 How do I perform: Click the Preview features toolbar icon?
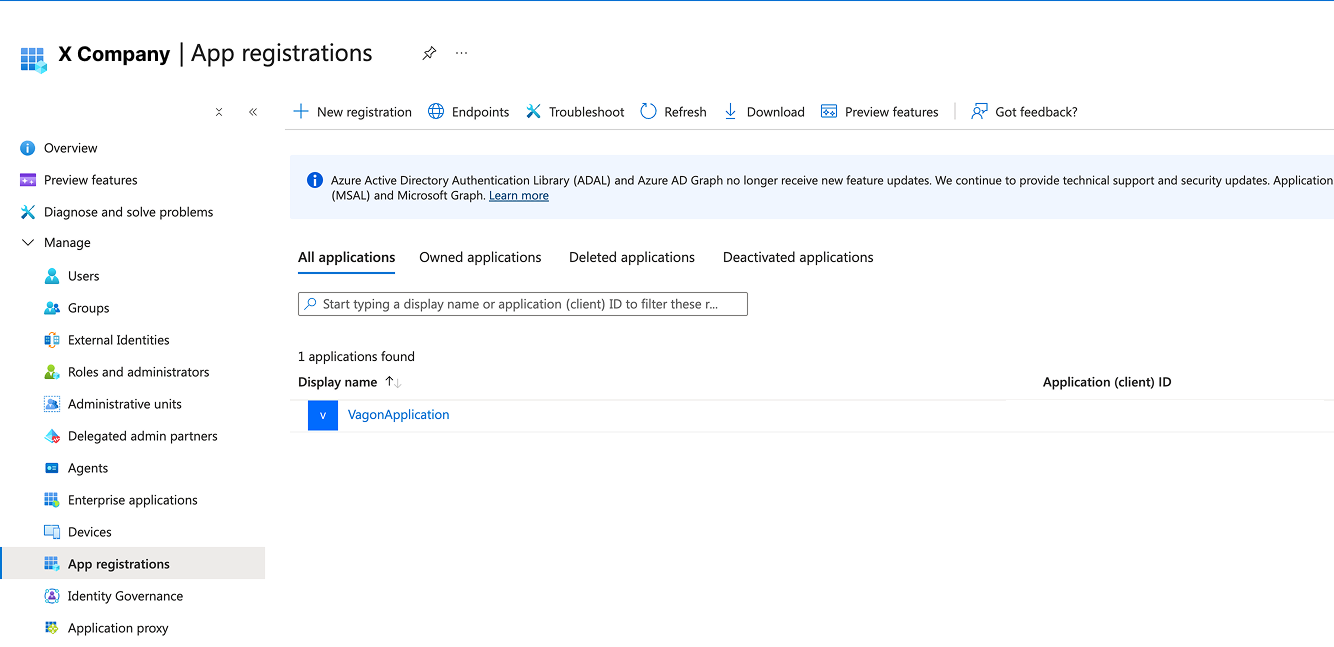point(829,111)
